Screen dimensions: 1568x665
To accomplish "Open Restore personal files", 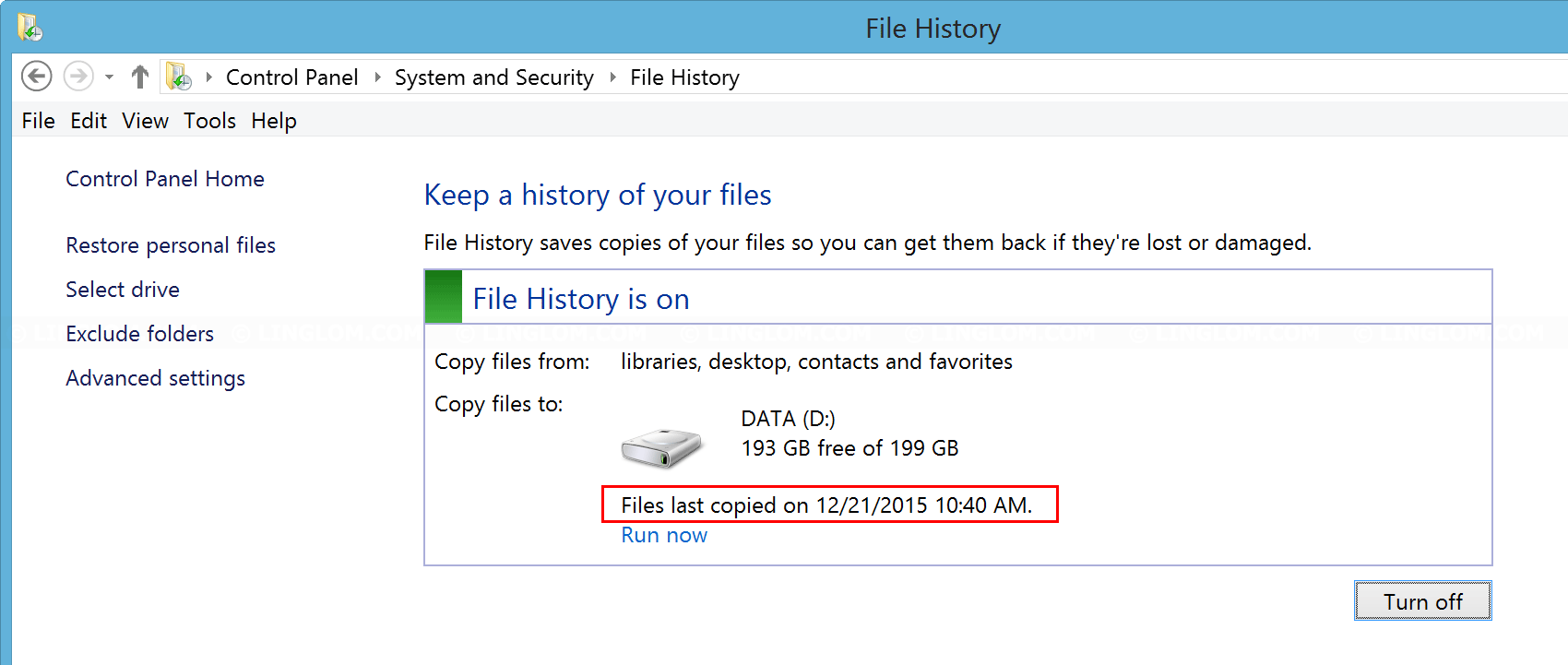I will pyautogui.click(x=171, y=245).
